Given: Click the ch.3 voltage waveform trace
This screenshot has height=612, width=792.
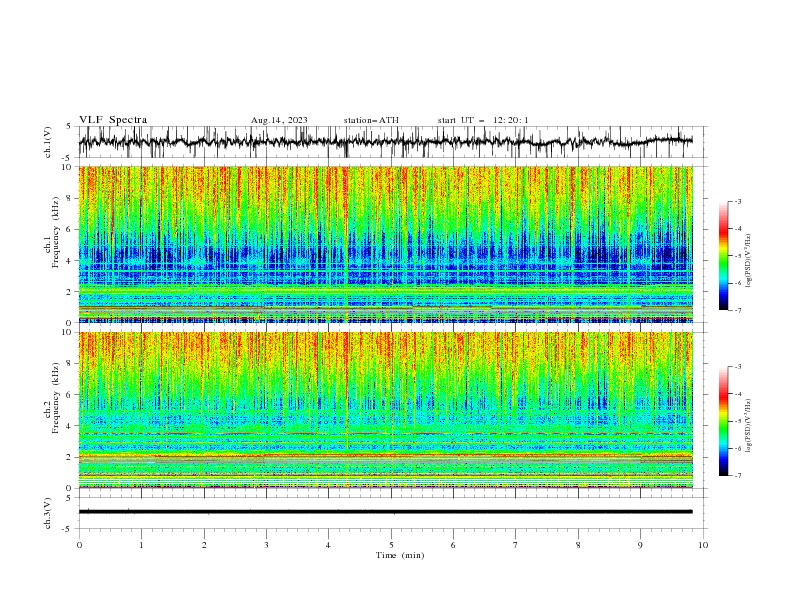Looking at the screenshot, I should click(385, 512).
